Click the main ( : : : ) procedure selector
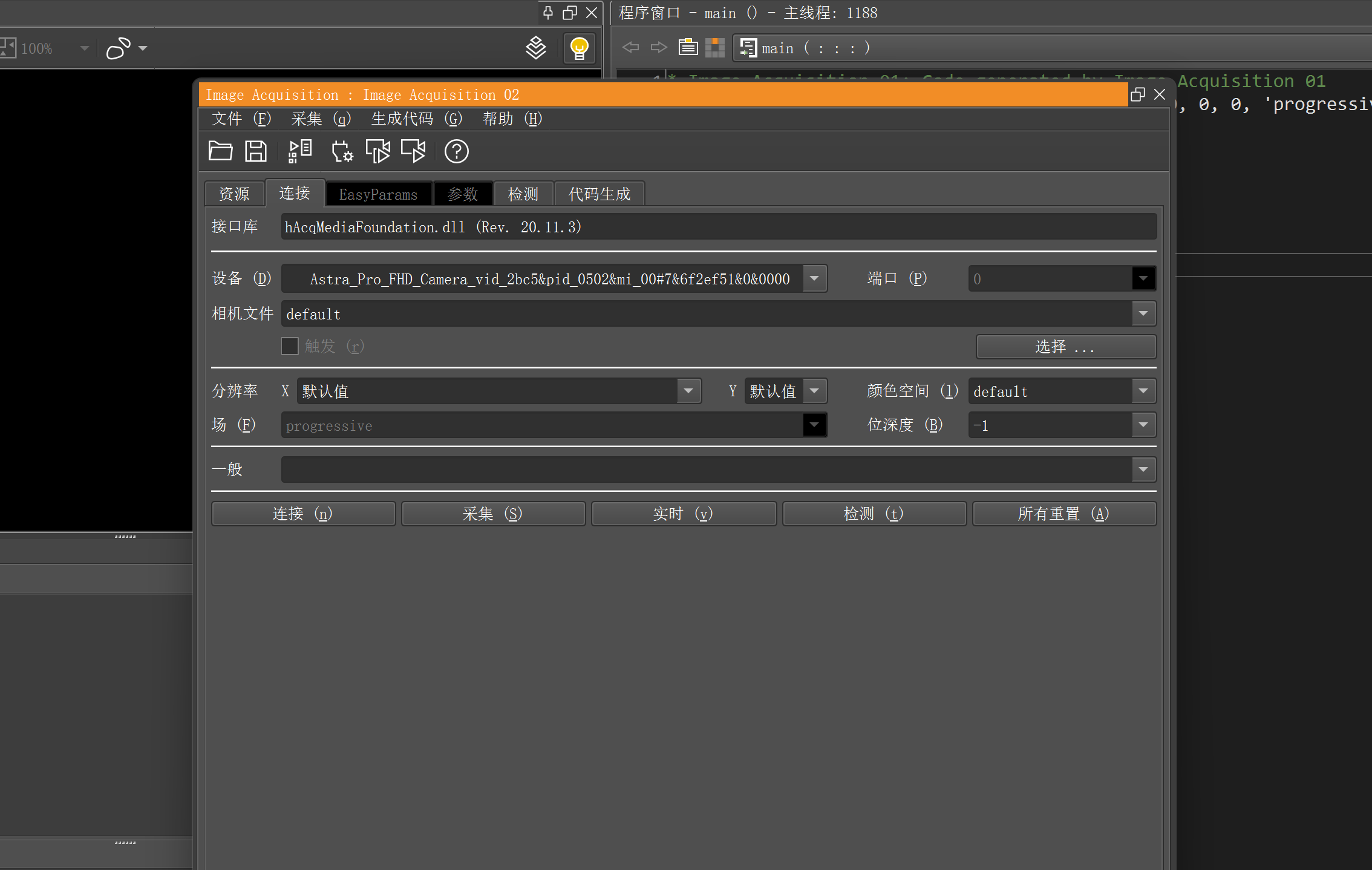Screen dimensions: 1372x870 [1053, 48]
